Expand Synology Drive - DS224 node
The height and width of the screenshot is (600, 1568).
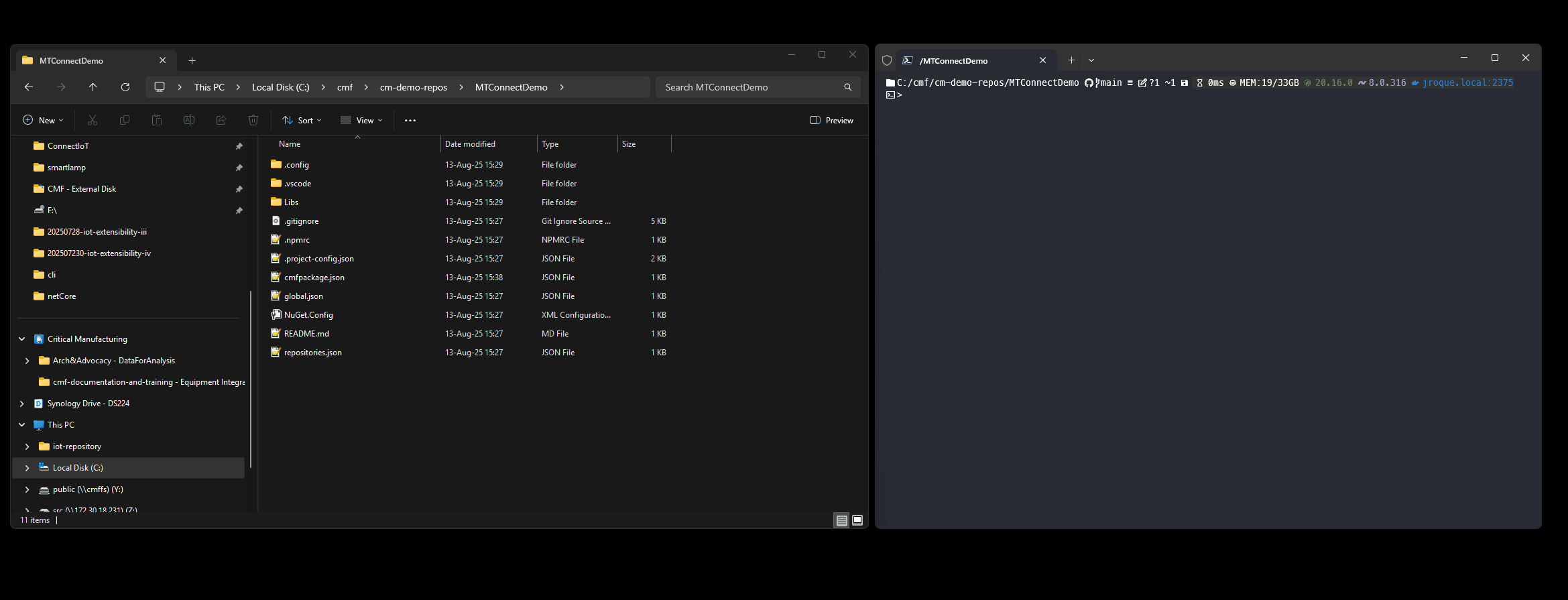pos(21,404)
